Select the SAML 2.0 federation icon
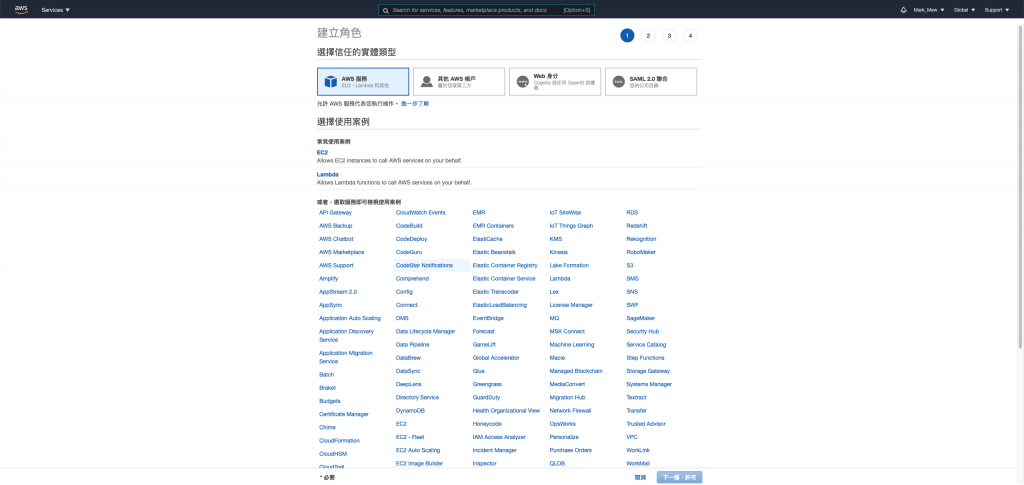 (x=618, y=82)
